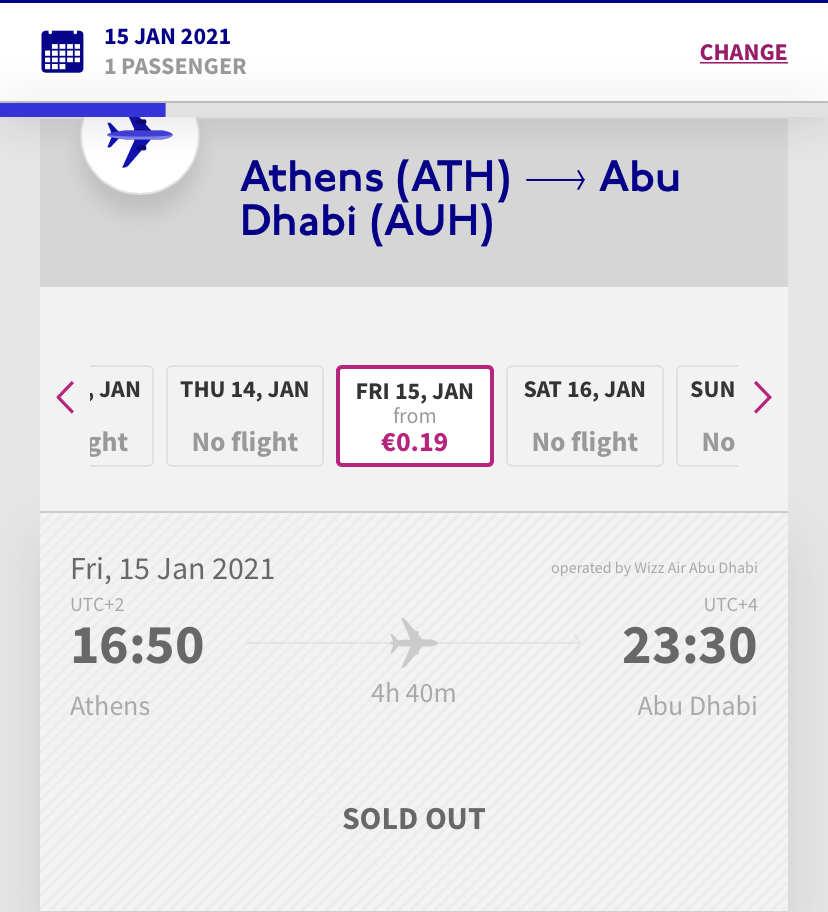Show later dates with right chevron
828x912 pixels.
click(762, 398)
